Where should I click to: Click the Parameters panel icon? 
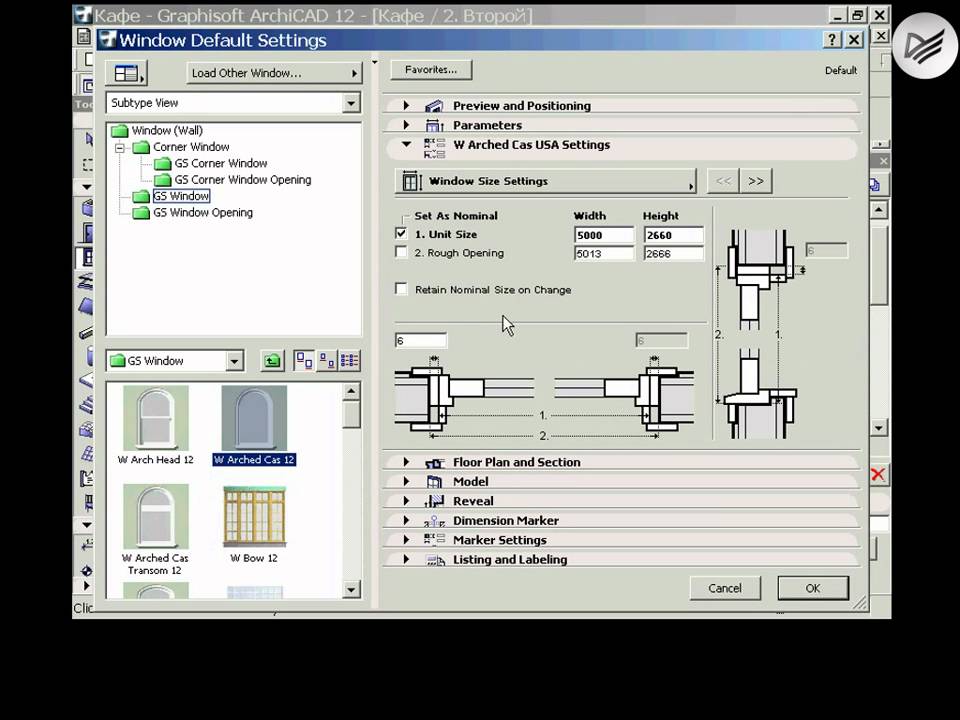pos(434,126)
